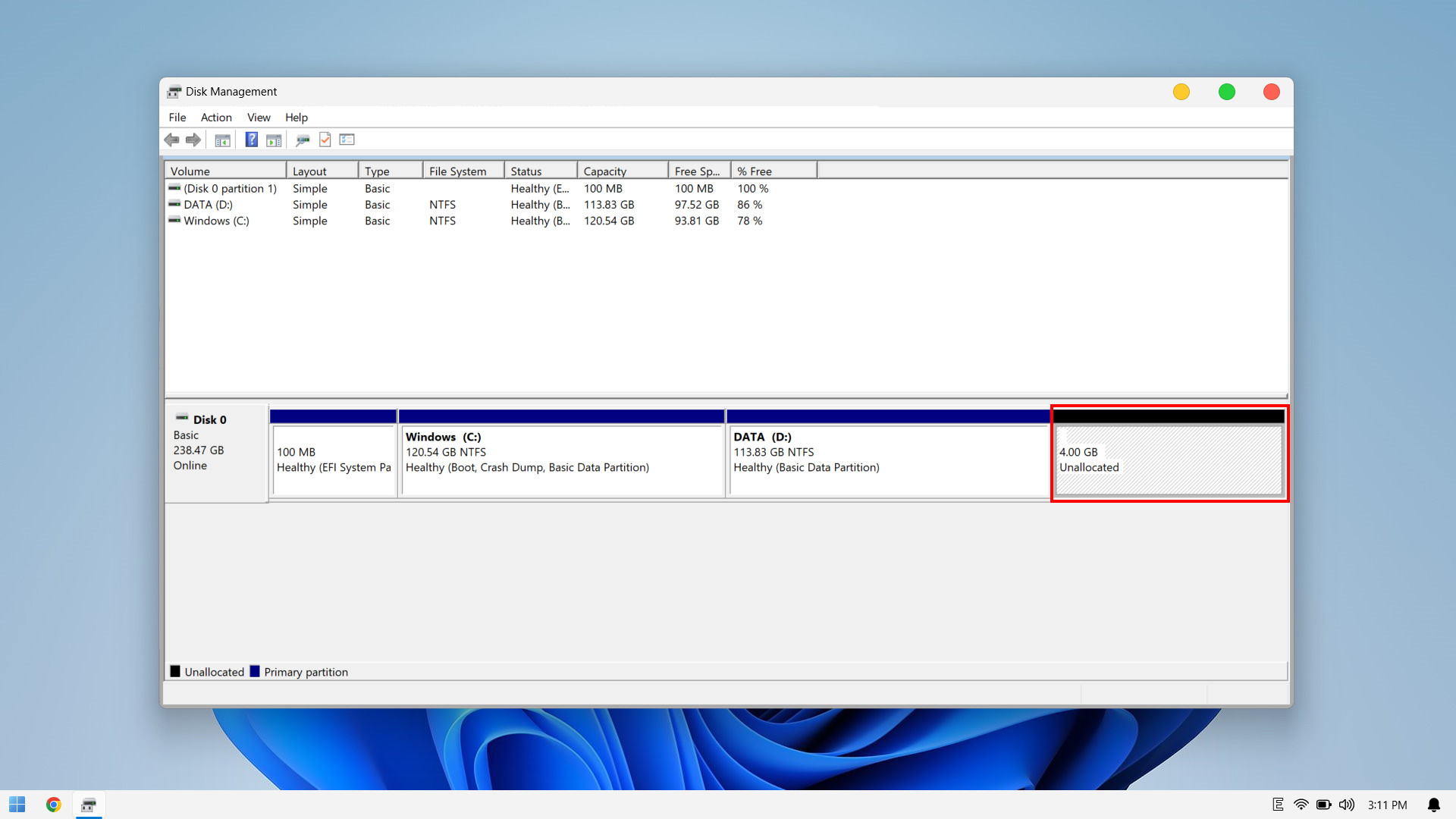Click the Rescan Disks drive icon
The height and width of the screenshot is (819, 1456).
(303, 140)
